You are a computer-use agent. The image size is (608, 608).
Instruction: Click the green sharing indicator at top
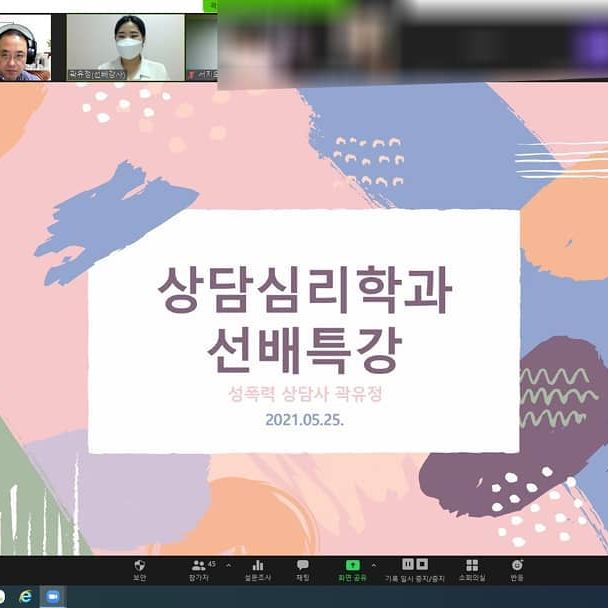(x=210, y=5)
